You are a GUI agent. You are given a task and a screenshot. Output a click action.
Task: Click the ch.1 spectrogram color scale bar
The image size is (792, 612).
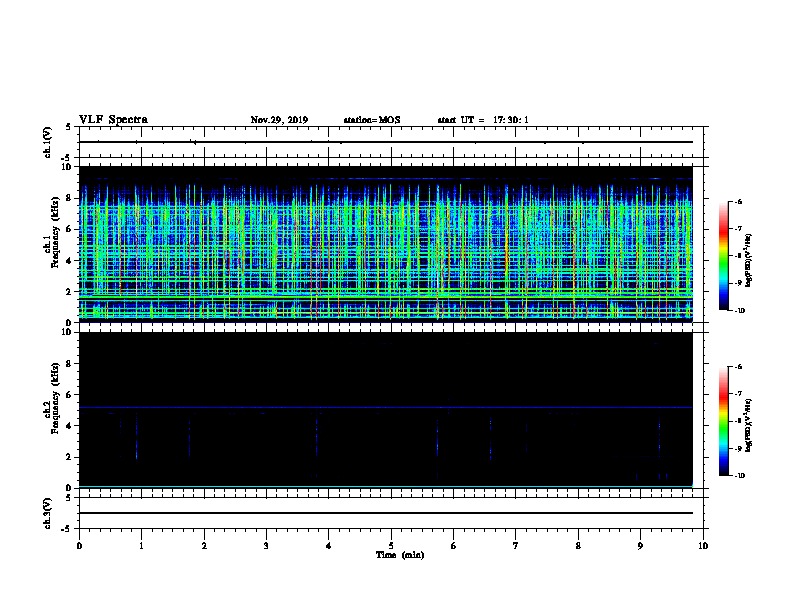coord(724,256)
